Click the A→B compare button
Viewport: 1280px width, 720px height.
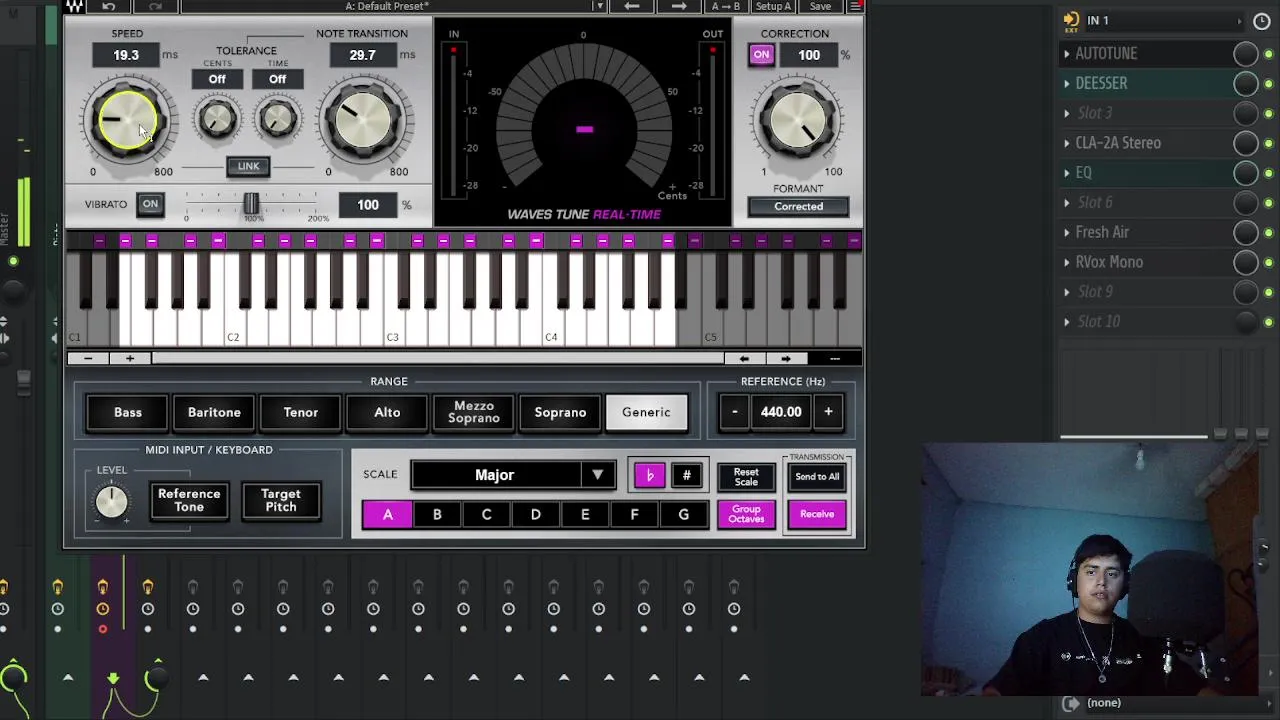[x=726, y=6]
